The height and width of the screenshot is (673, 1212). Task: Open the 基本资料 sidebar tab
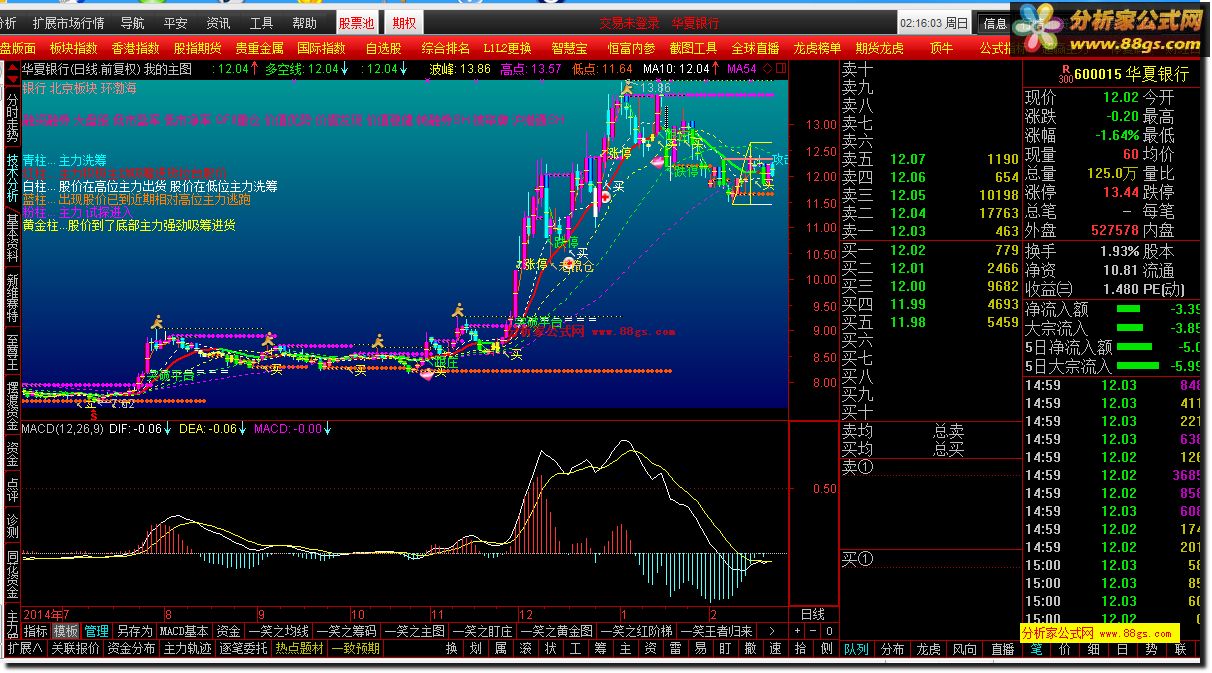12,238
